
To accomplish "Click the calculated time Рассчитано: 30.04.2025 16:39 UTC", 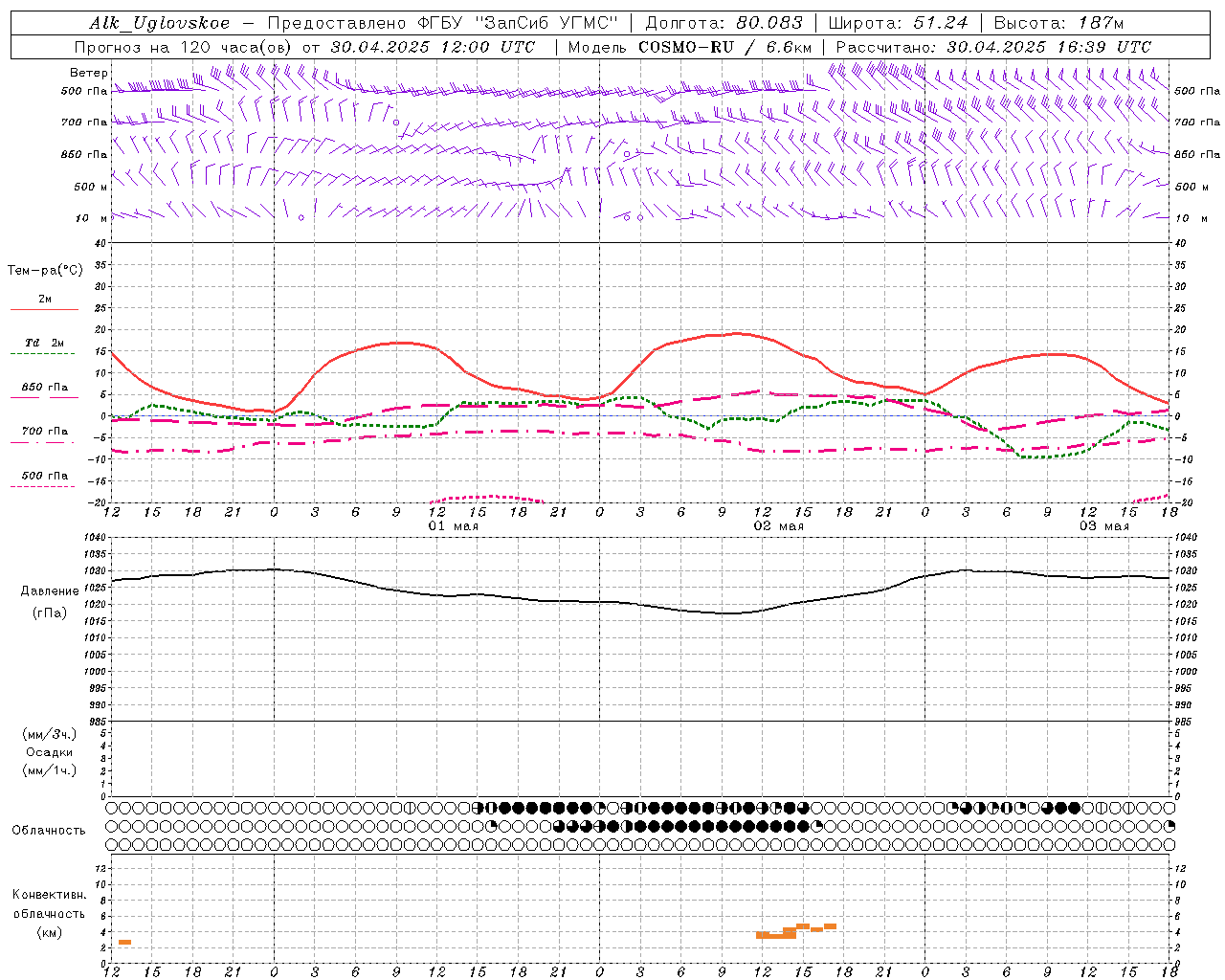I will click(x=993, y=47).
